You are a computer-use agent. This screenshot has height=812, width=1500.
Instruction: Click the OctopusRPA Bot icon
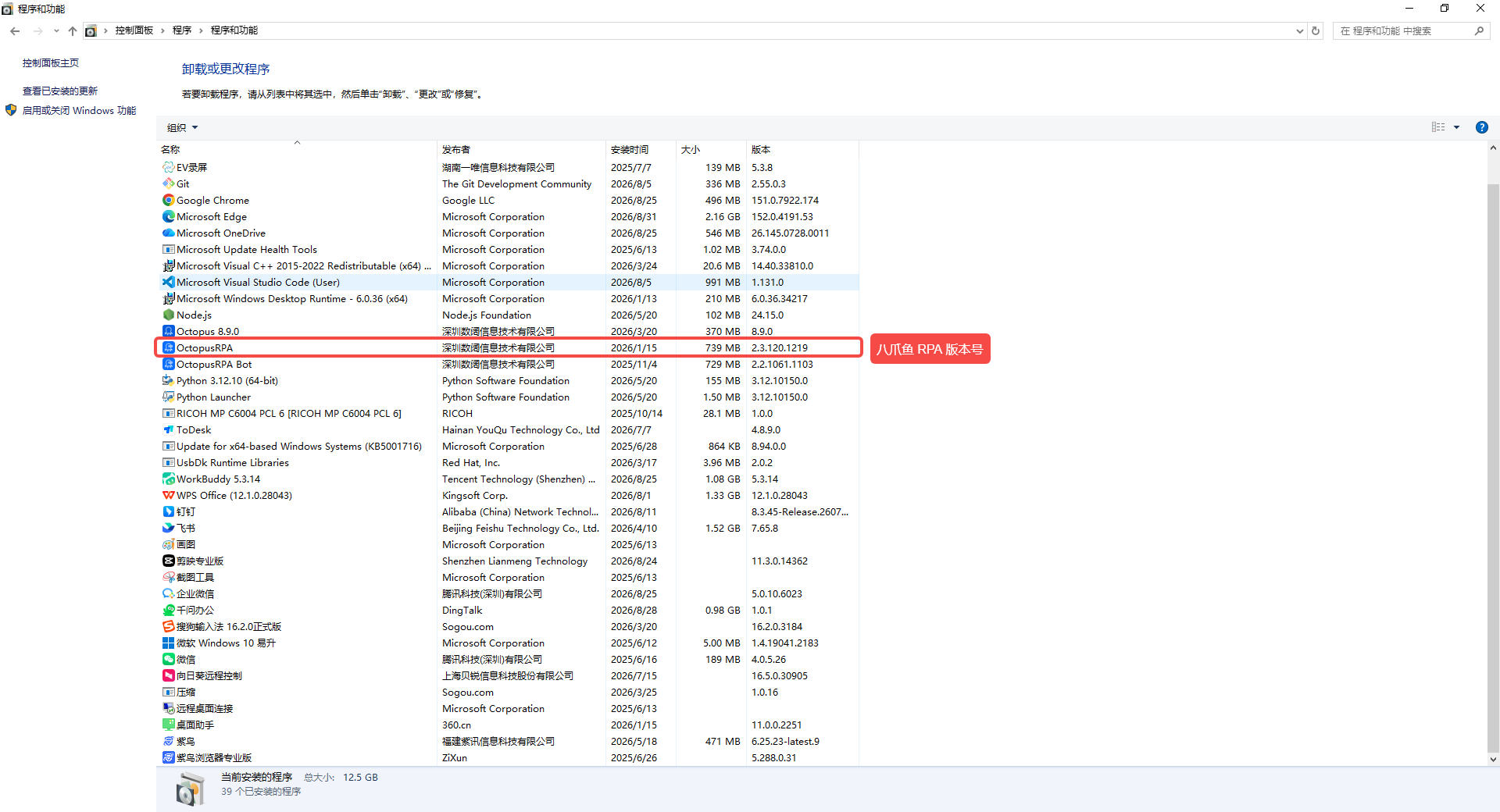tap(168, 364)
